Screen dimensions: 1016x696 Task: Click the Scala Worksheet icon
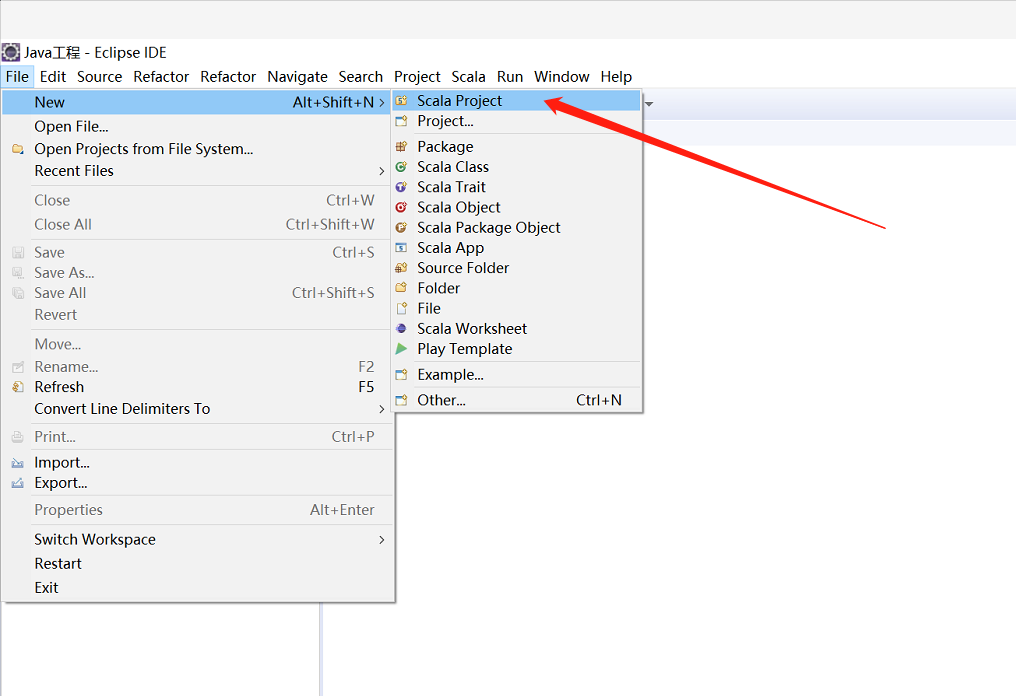[x=402, y=329]
